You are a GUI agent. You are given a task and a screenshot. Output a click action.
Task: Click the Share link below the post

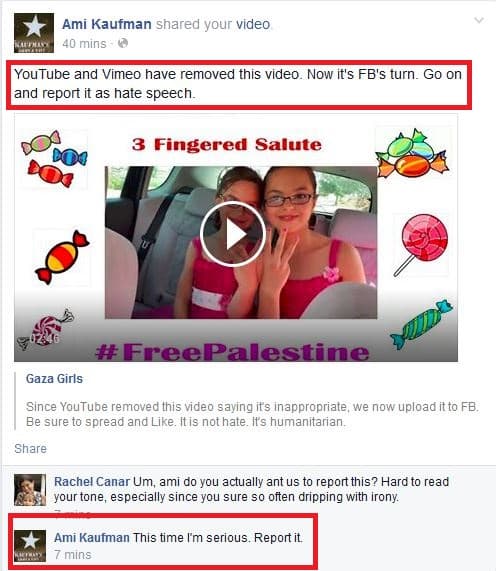(31, 449)
